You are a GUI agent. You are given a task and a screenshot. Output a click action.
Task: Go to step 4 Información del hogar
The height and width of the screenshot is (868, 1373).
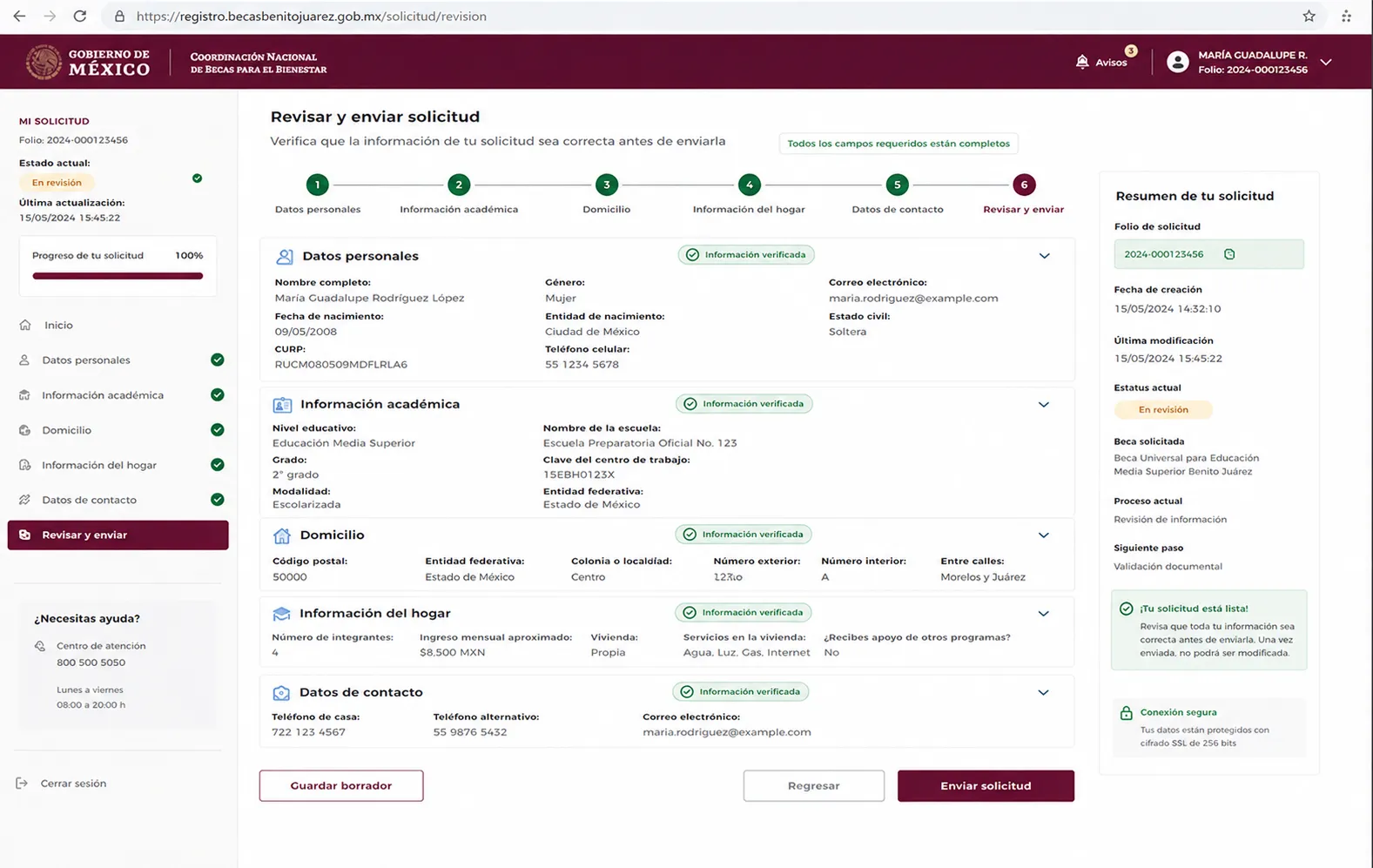coord(749,185)
